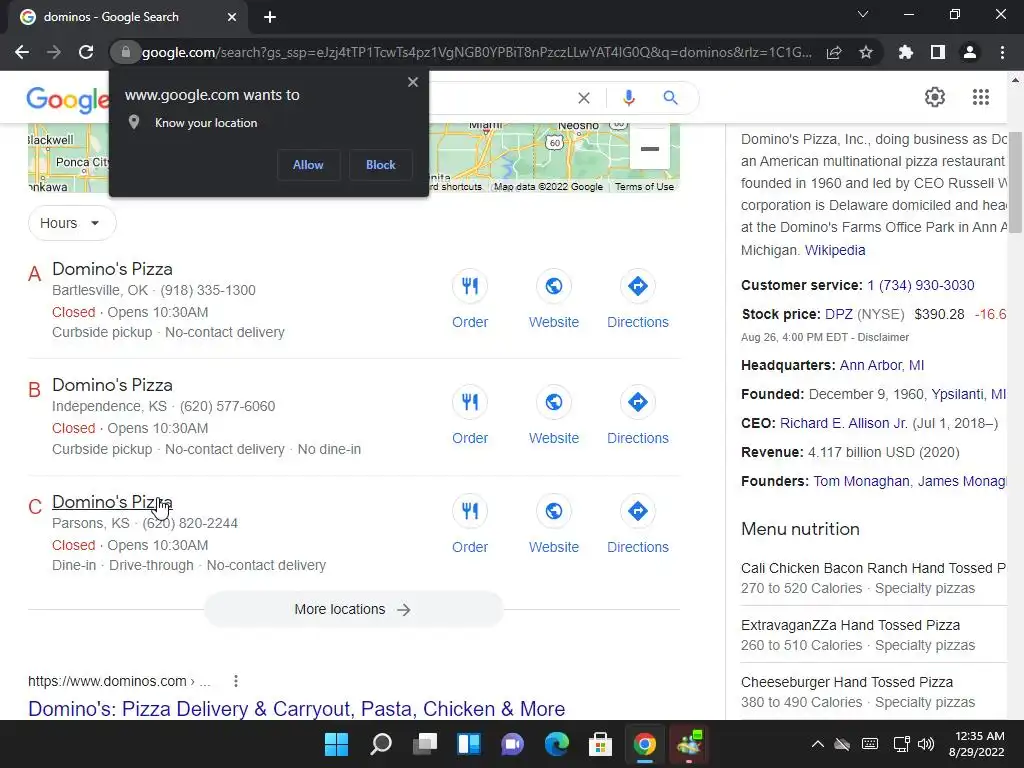The image size is (1024, 768).
Task: Click the share page icon in the address bar
Action: point(834,52)
